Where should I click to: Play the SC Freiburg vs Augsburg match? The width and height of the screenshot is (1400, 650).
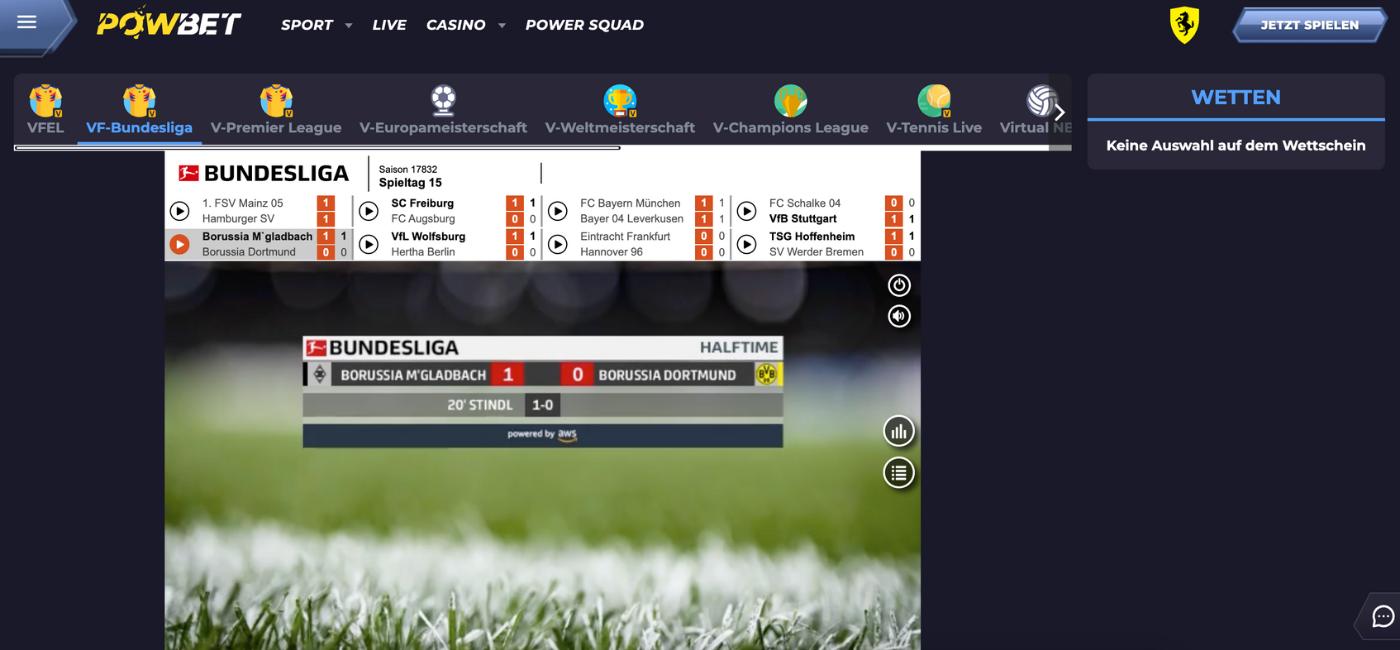click(368, 211)
